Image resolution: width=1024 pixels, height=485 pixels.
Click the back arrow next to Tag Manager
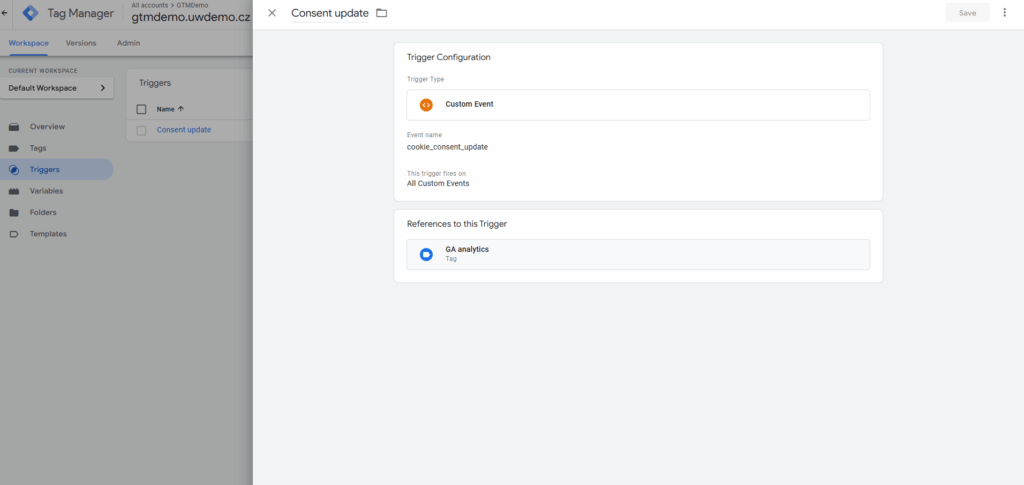click(x=5, y=13)
